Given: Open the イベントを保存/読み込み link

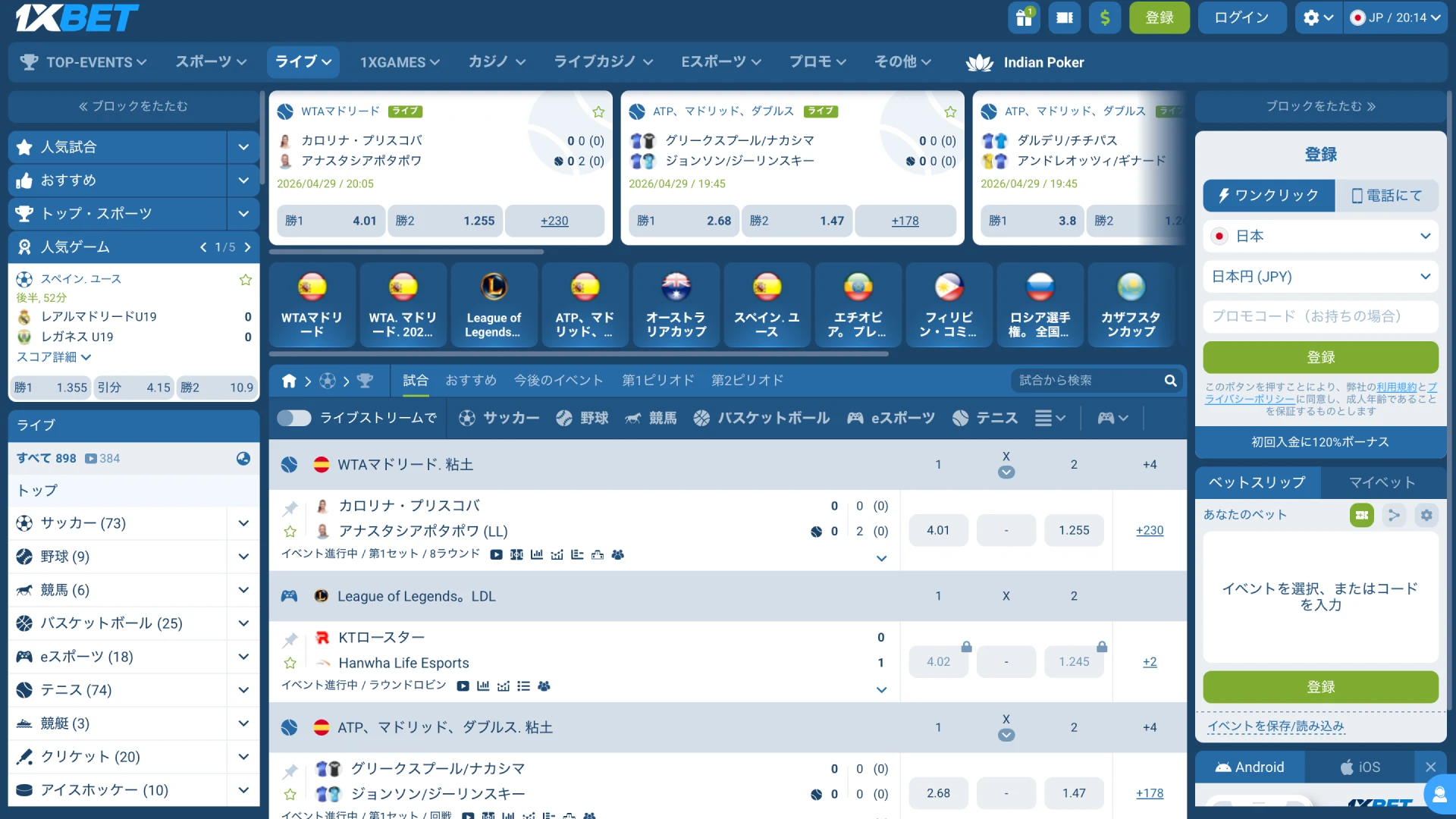Looking at the screenshot, I should point(1276,726).
